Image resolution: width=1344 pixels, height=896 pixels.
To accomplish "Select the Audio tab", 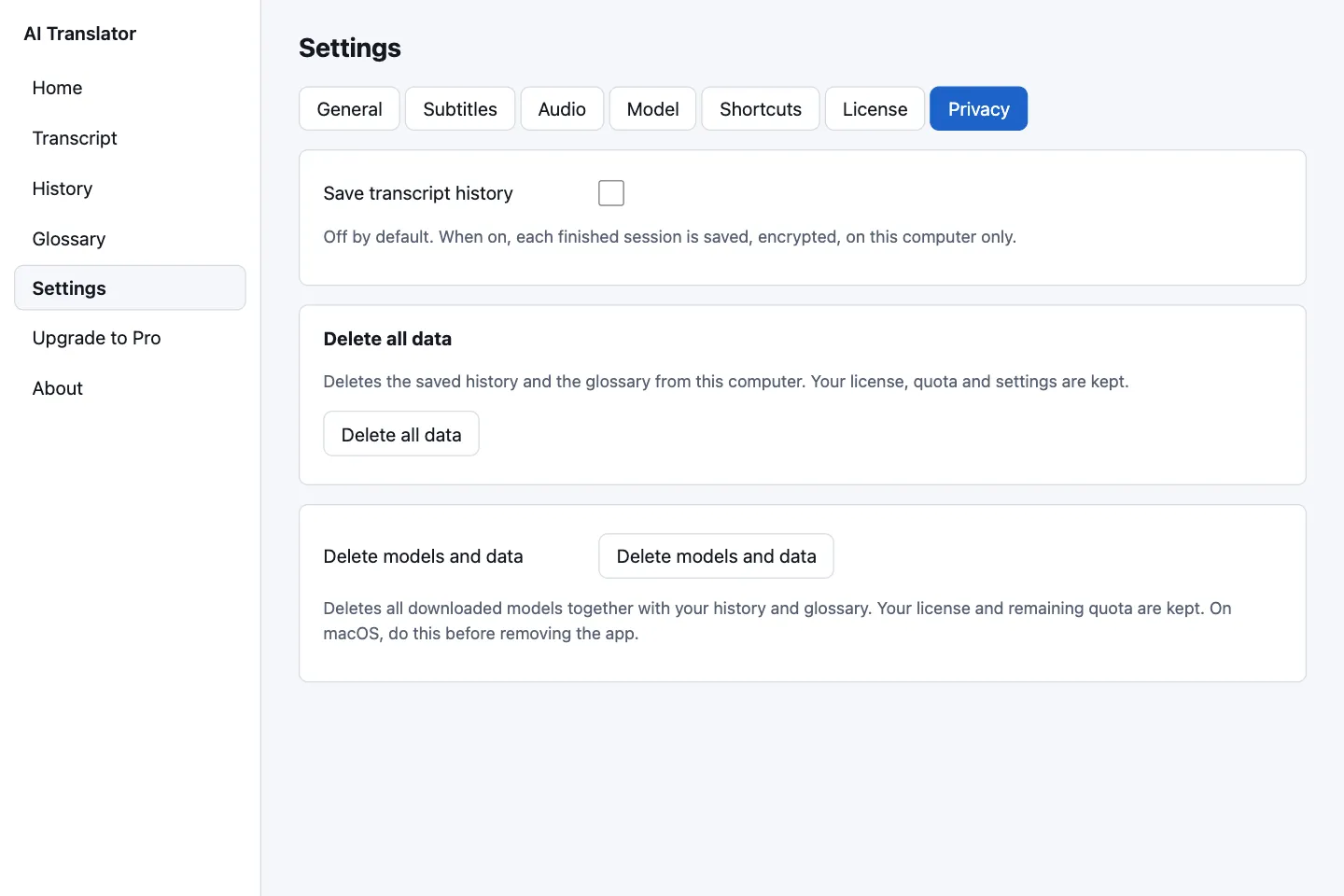I will (x=562, y=109).
